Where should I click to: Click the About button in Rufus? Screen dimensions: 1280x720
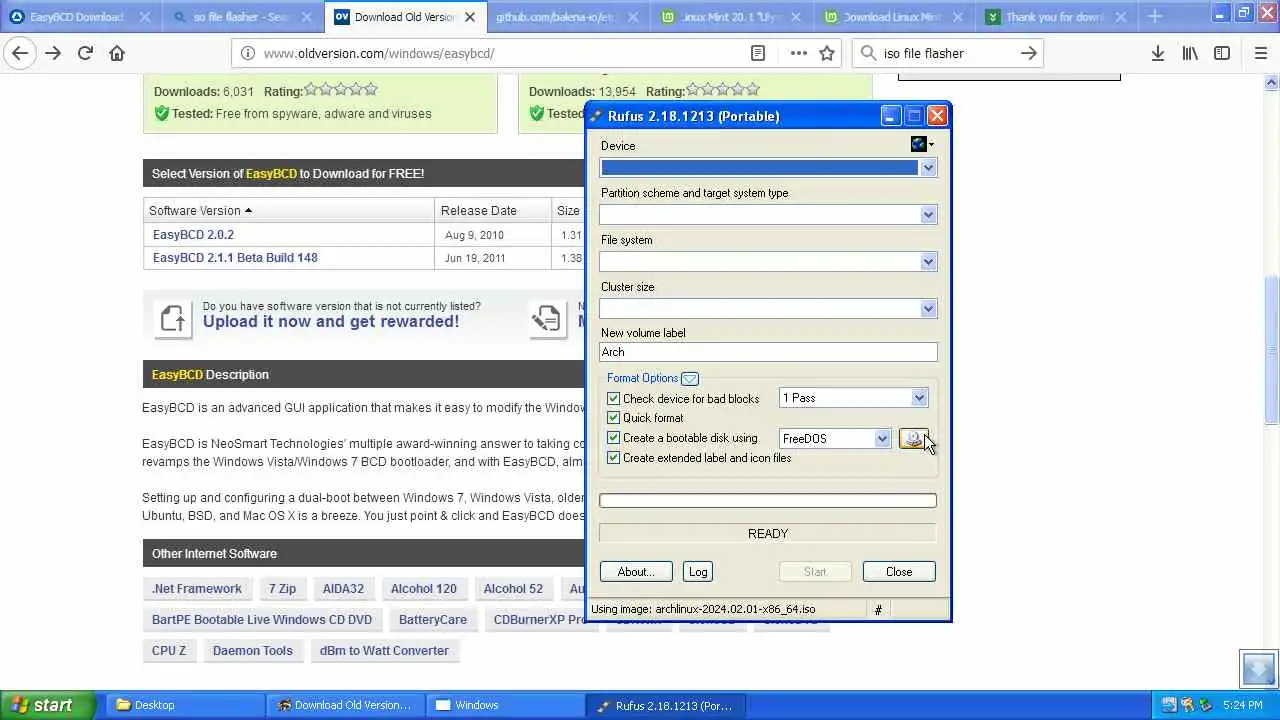(x=636, y=572)
